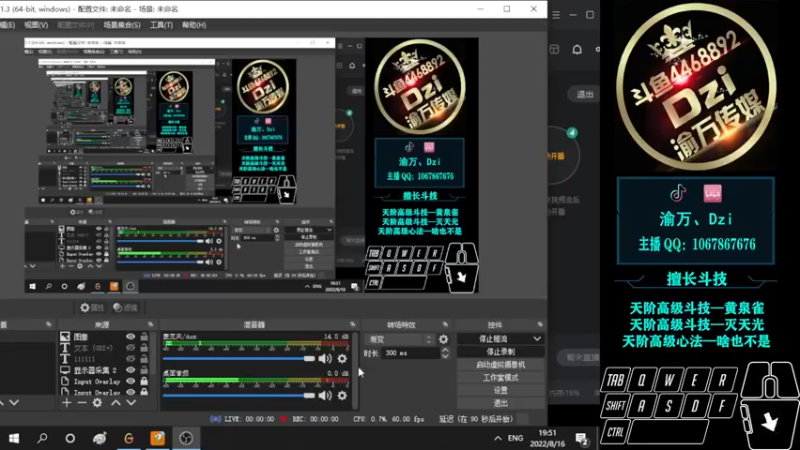Show the hidden 111111 text source
Image resolution: width=800 pixels, height=450 pixels.
point(131,359)
